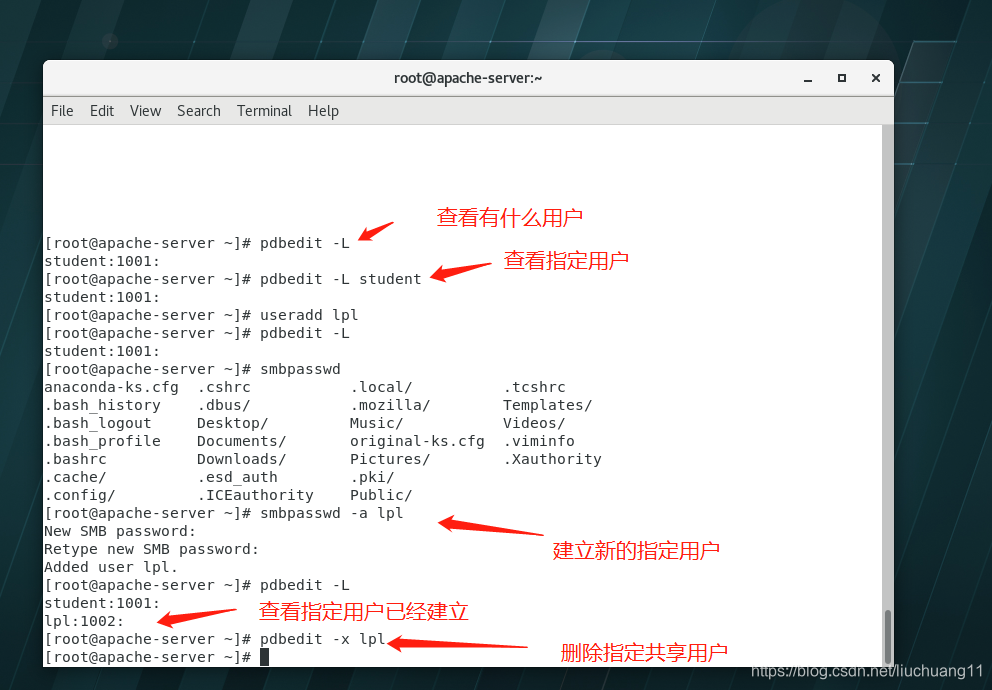Open the View menu
This screenshot has height=690, width=992.
(146, 111)
